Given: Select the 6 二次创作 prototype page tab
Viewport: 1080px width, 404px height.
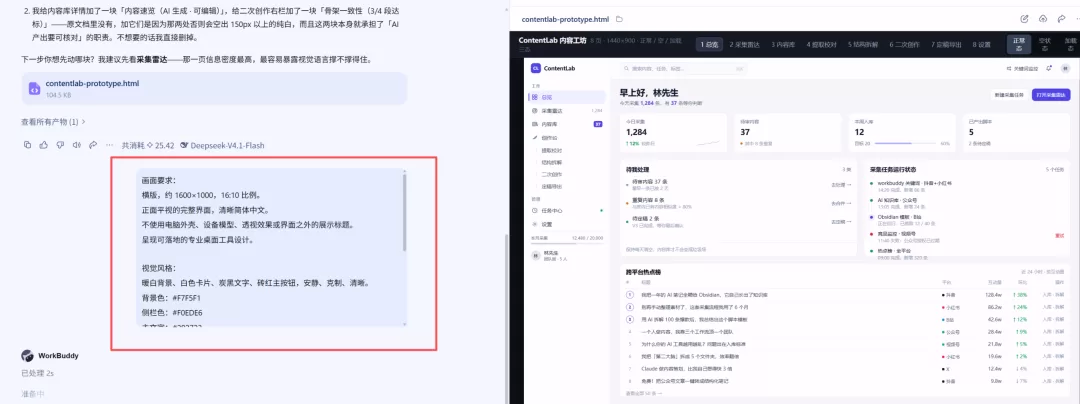Looking at the screenshot, I should pos(903,44).
